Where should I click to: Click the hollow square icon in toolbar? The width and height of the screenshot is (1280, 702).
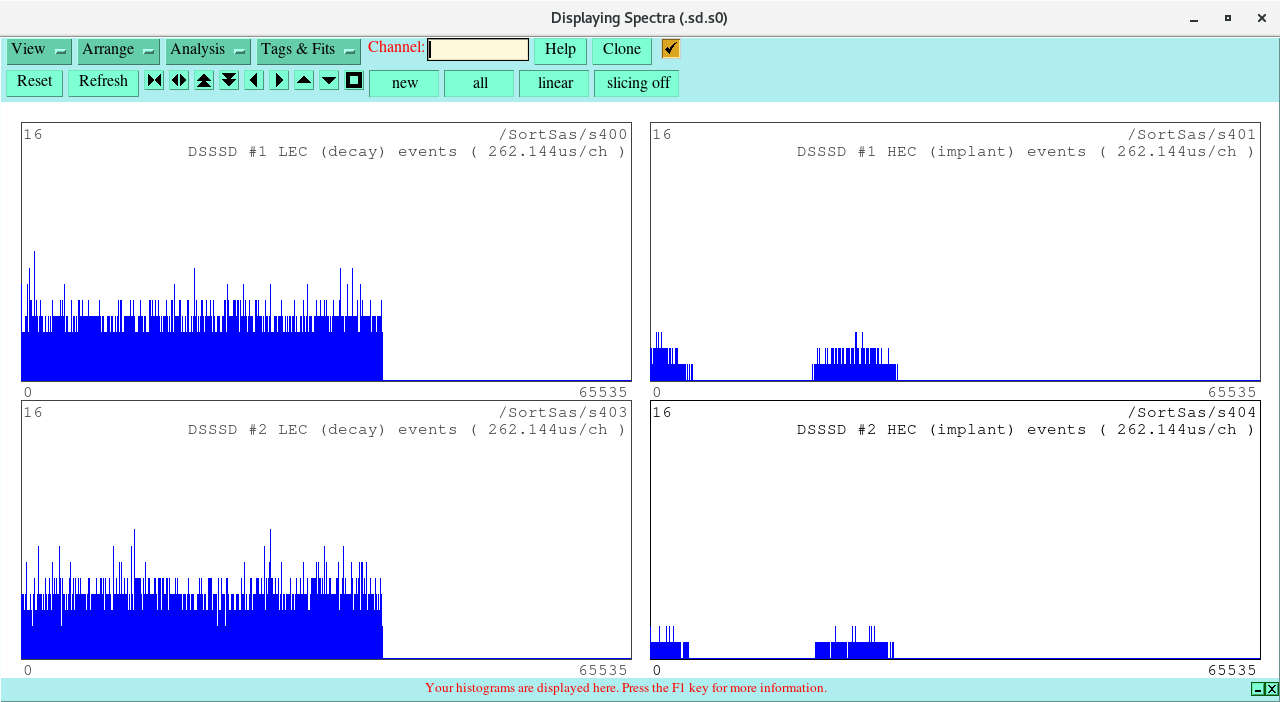click(x=354, y=81)
